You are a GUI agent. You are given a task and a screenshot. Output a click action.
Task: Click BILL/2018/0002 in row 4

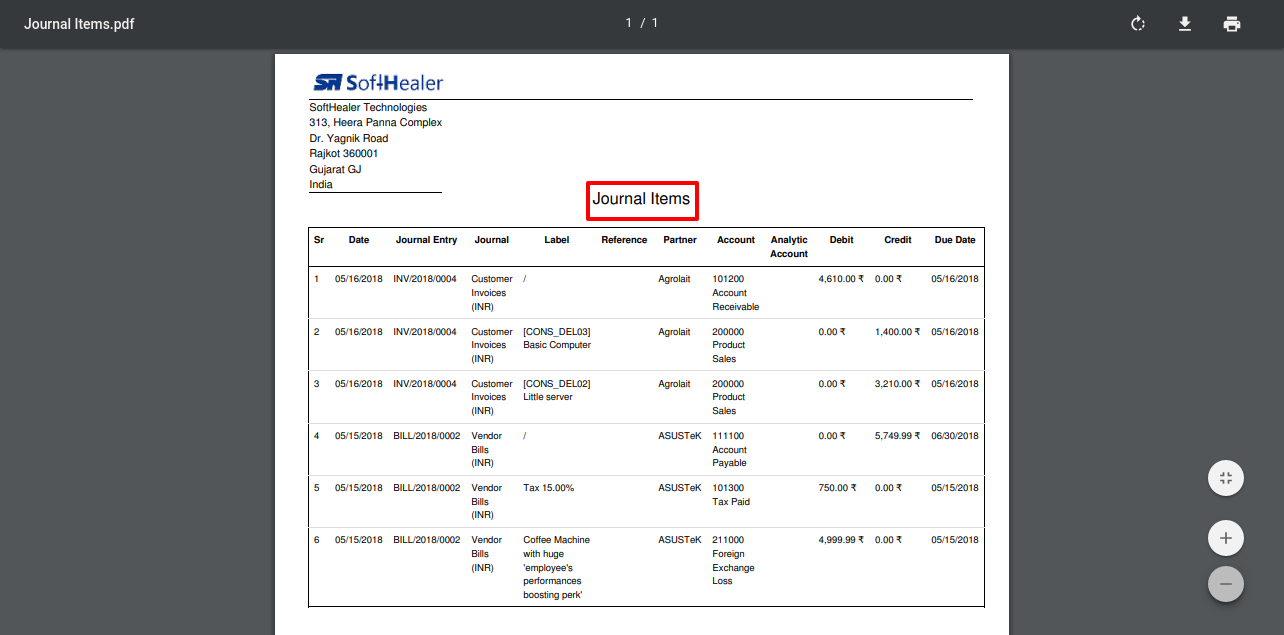point(427,436)
